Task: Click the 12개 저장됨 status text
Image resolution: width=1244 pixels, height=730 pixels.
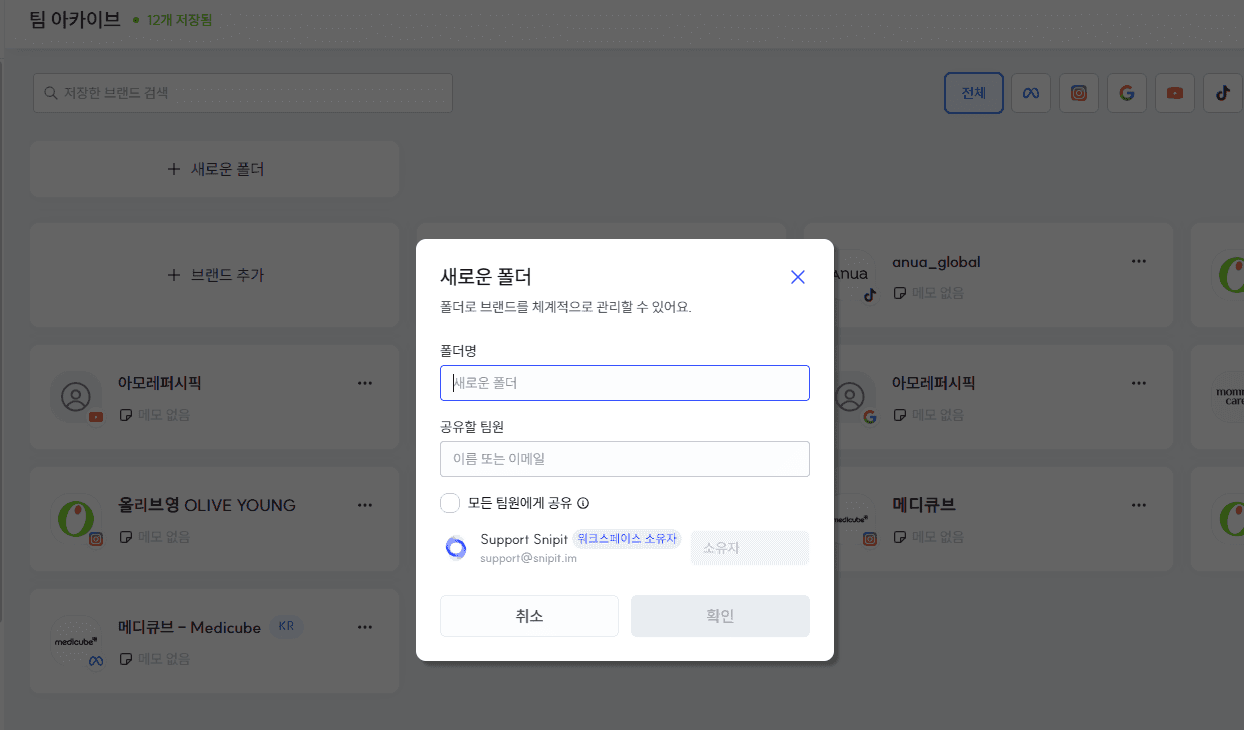Action: [x=179, y=20]
